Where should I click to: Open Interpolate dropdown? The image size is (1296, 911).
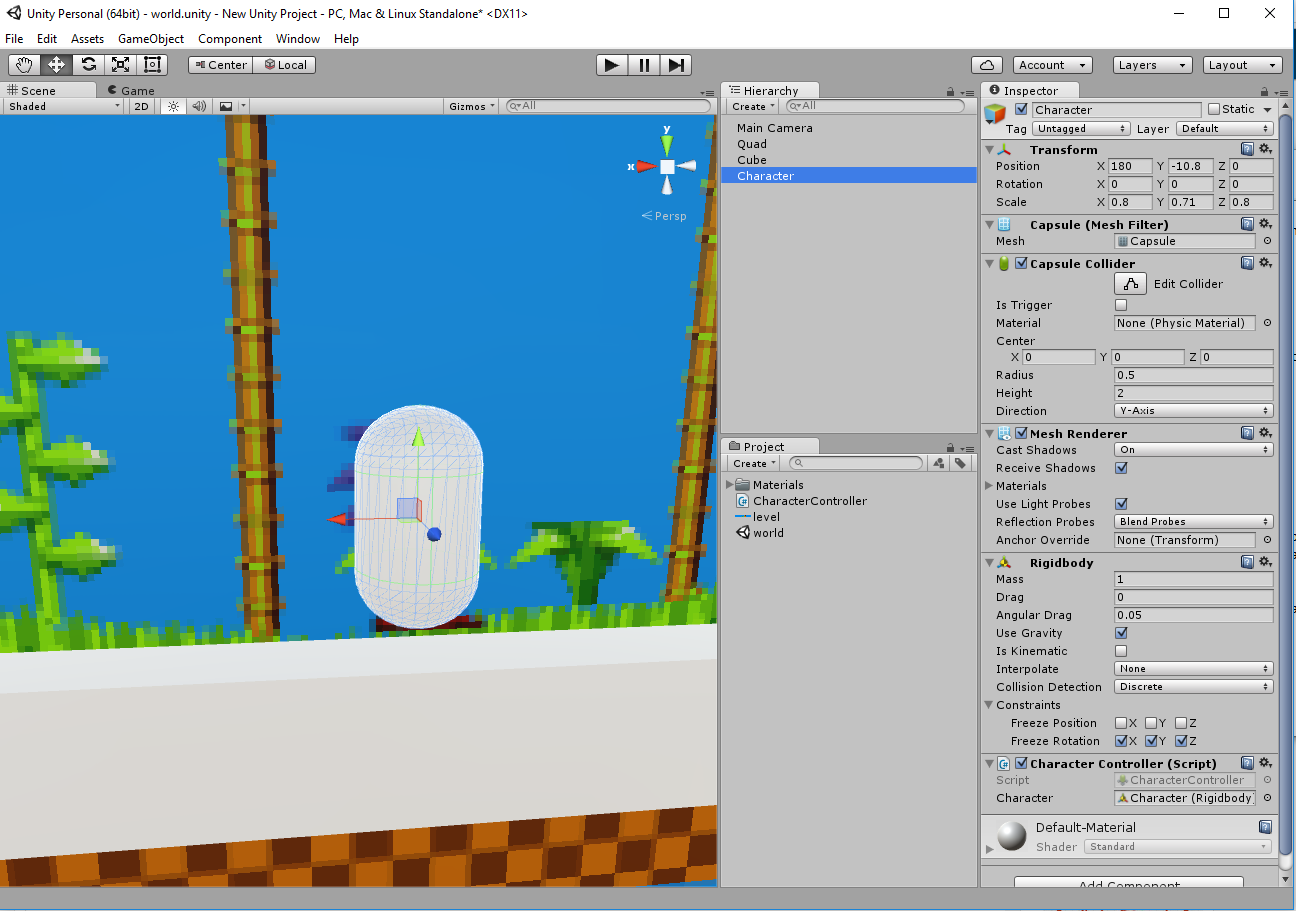pyautogui.click(x=1194, y=669)
